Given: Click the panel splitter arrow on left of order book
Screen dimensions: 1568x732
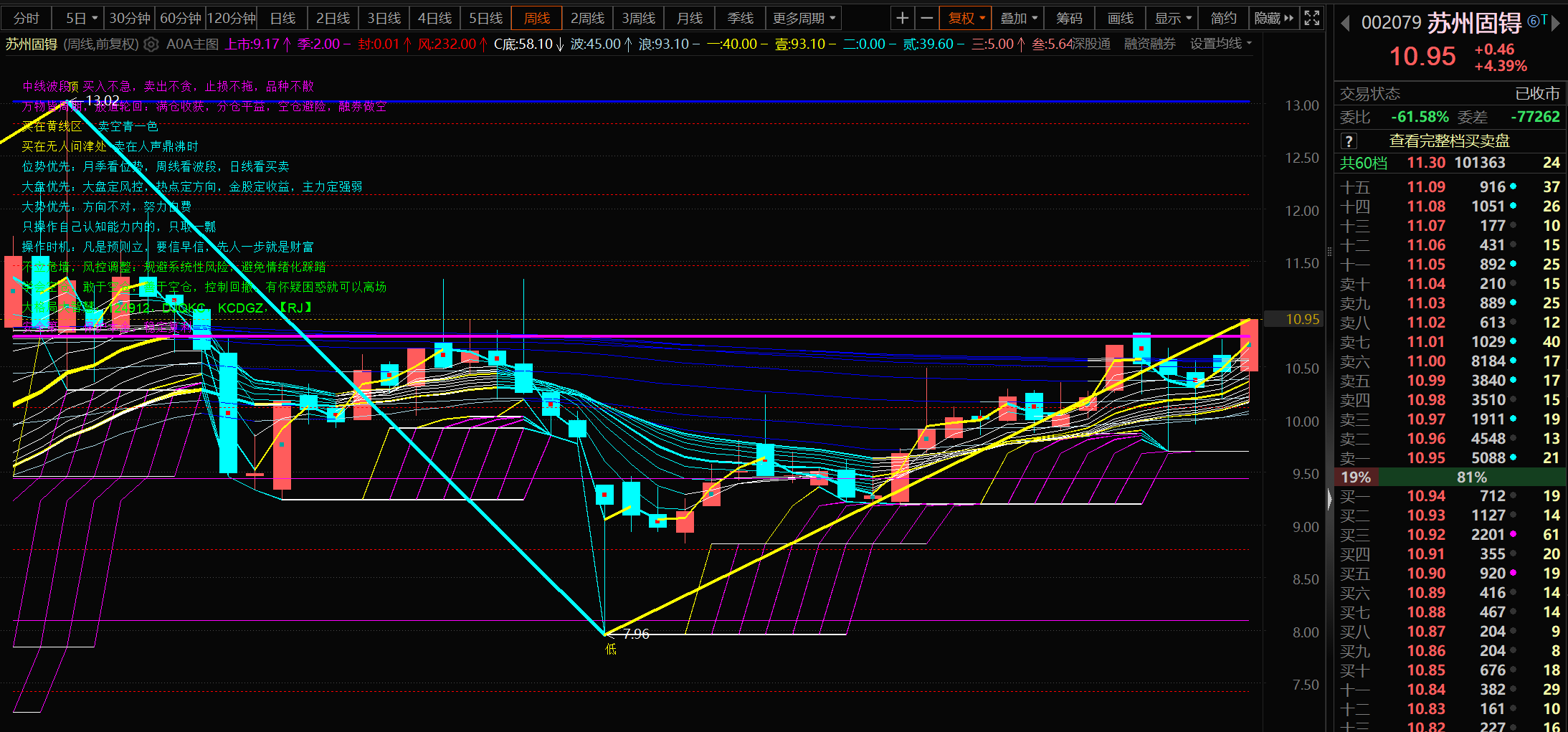Looking at the screenshot, I should [x=1329, y=498].
